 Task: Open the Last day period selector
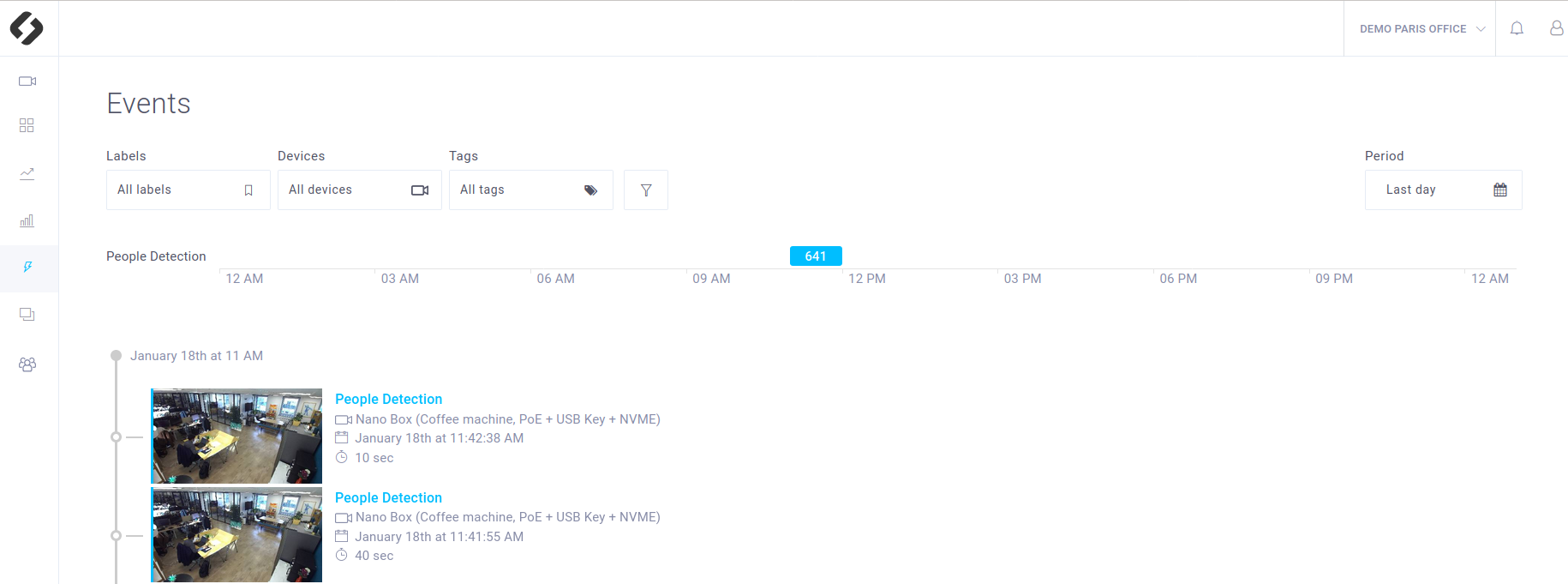[1443, 190]
